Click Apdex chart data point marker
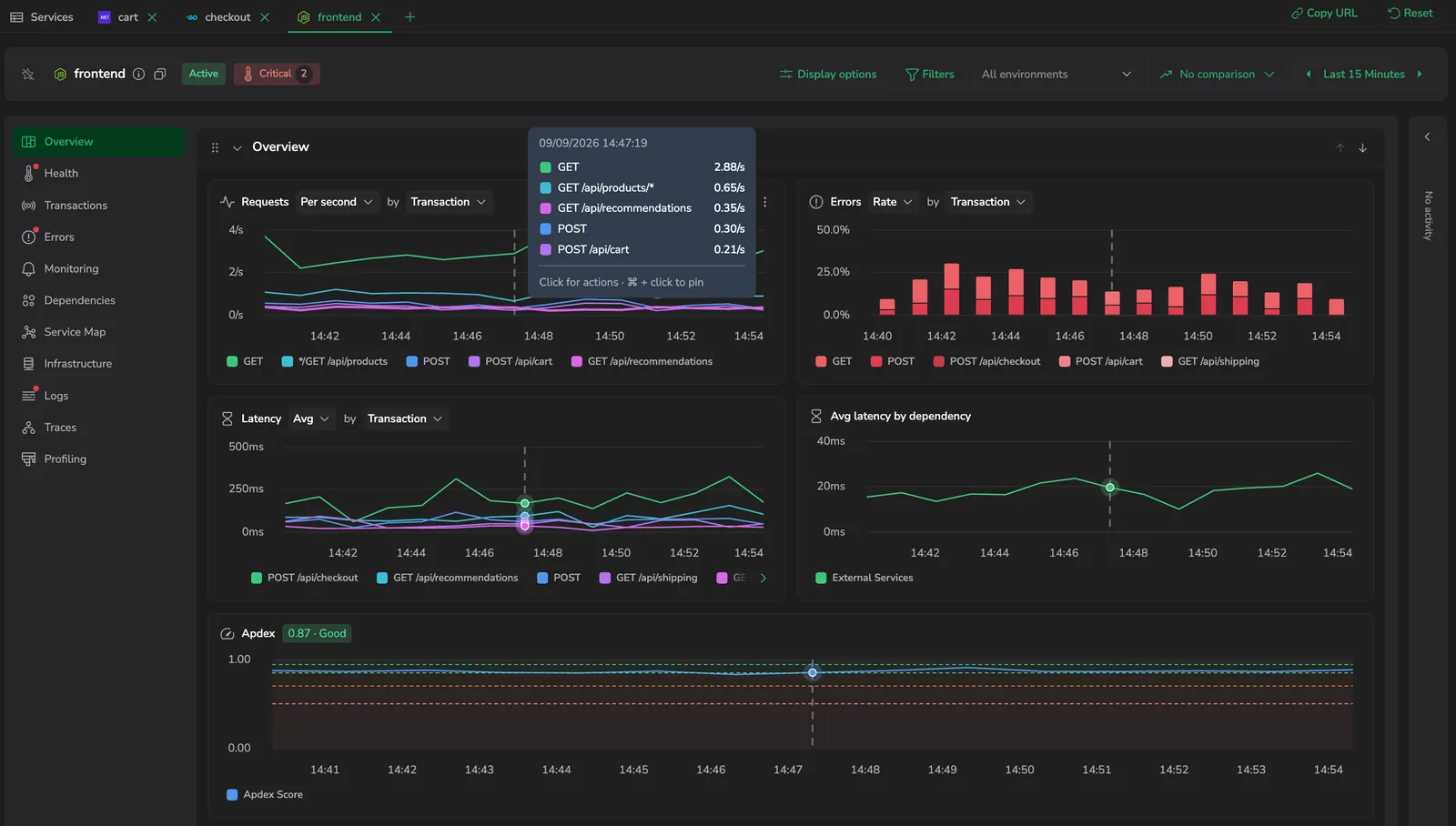The image size is (1456, 826). pyautogui.click(x=813, y=673)
